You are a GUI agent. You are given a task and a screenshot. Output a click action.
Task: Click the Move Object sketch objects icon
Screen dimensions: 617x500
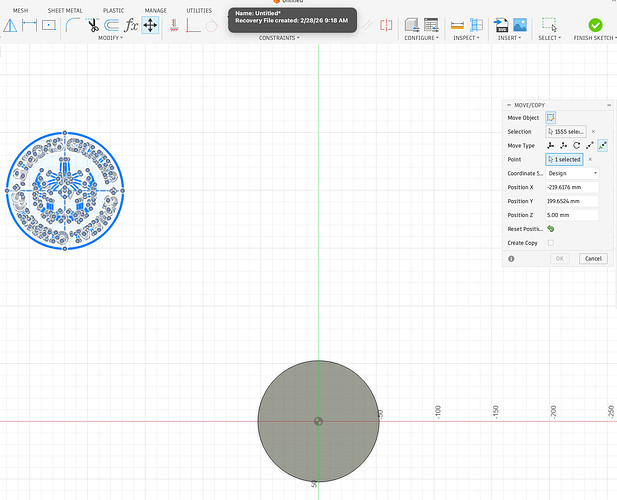[550, 118]
